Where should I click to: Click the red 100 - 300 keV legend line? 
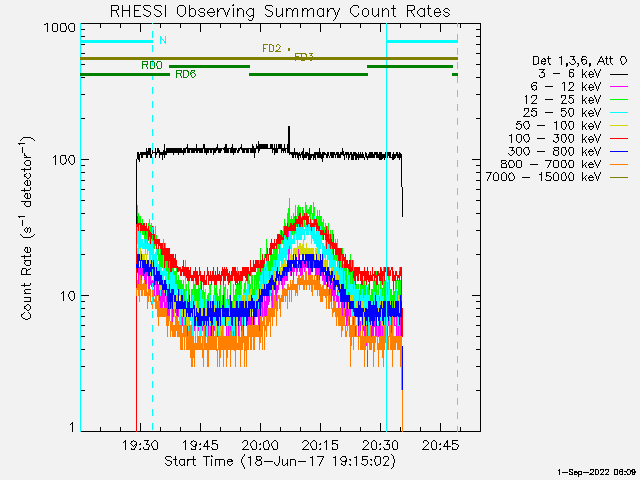tap(619, 139)
